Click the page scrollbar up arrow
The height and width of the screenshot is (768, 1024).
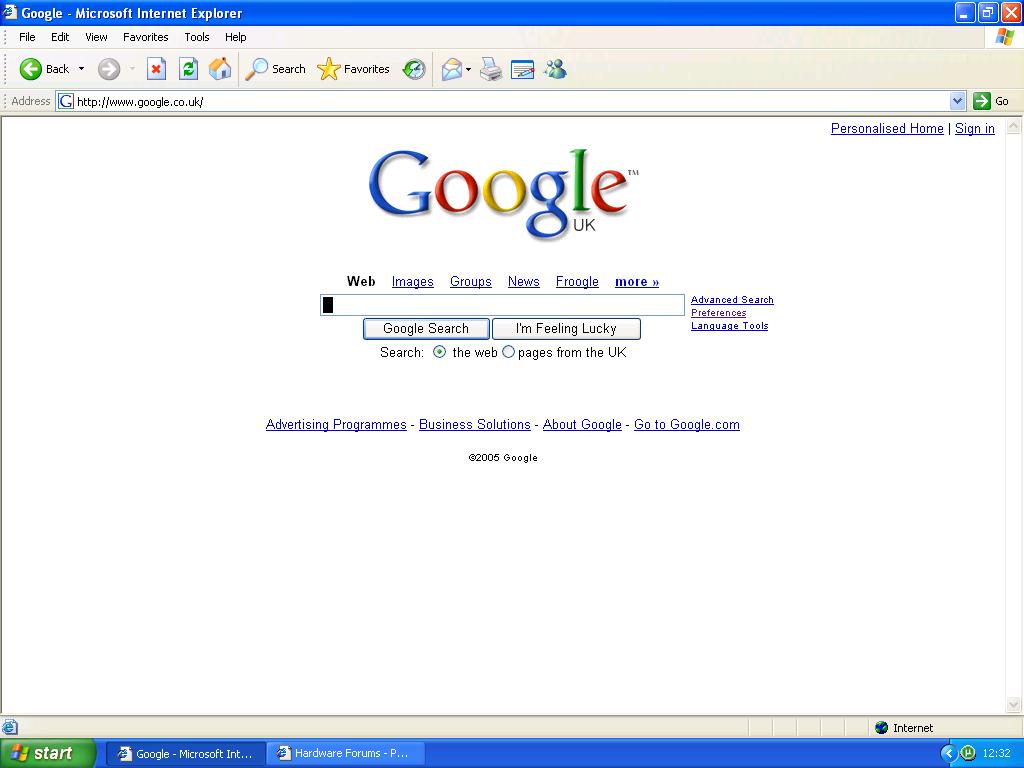coord(1014,126)
